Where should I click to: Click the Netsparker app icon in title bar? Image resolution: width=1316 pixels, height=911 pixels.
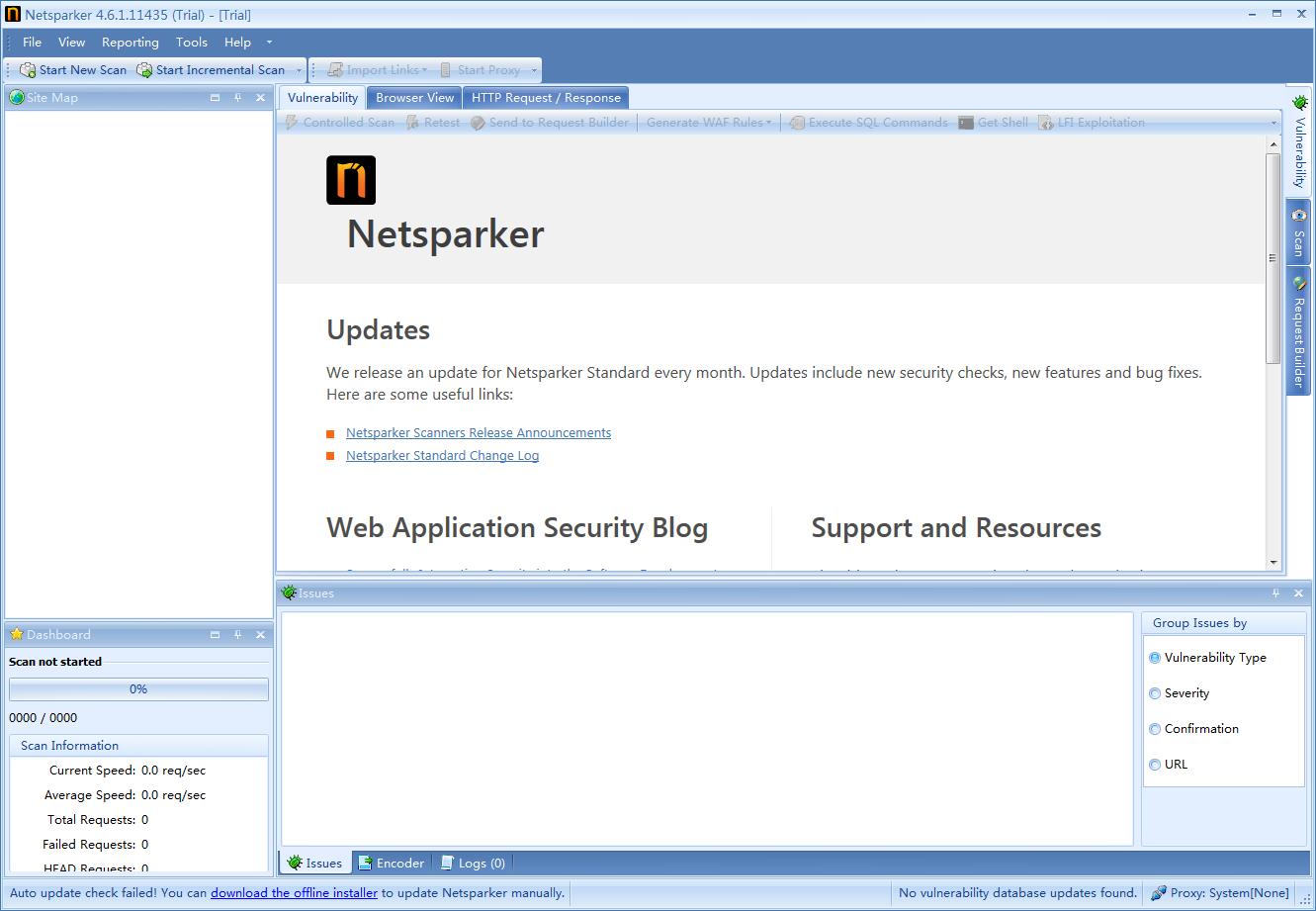[13, 14]
